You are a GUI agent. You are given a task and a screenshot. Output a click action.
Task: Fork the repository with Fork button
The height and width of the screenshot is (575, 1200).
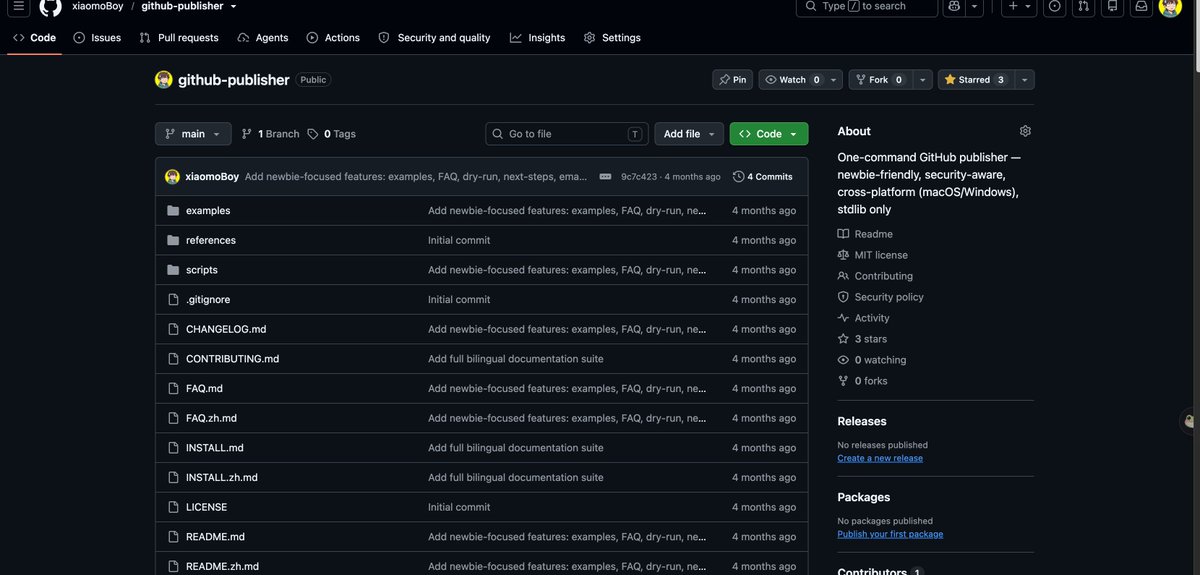pos(880,80)
